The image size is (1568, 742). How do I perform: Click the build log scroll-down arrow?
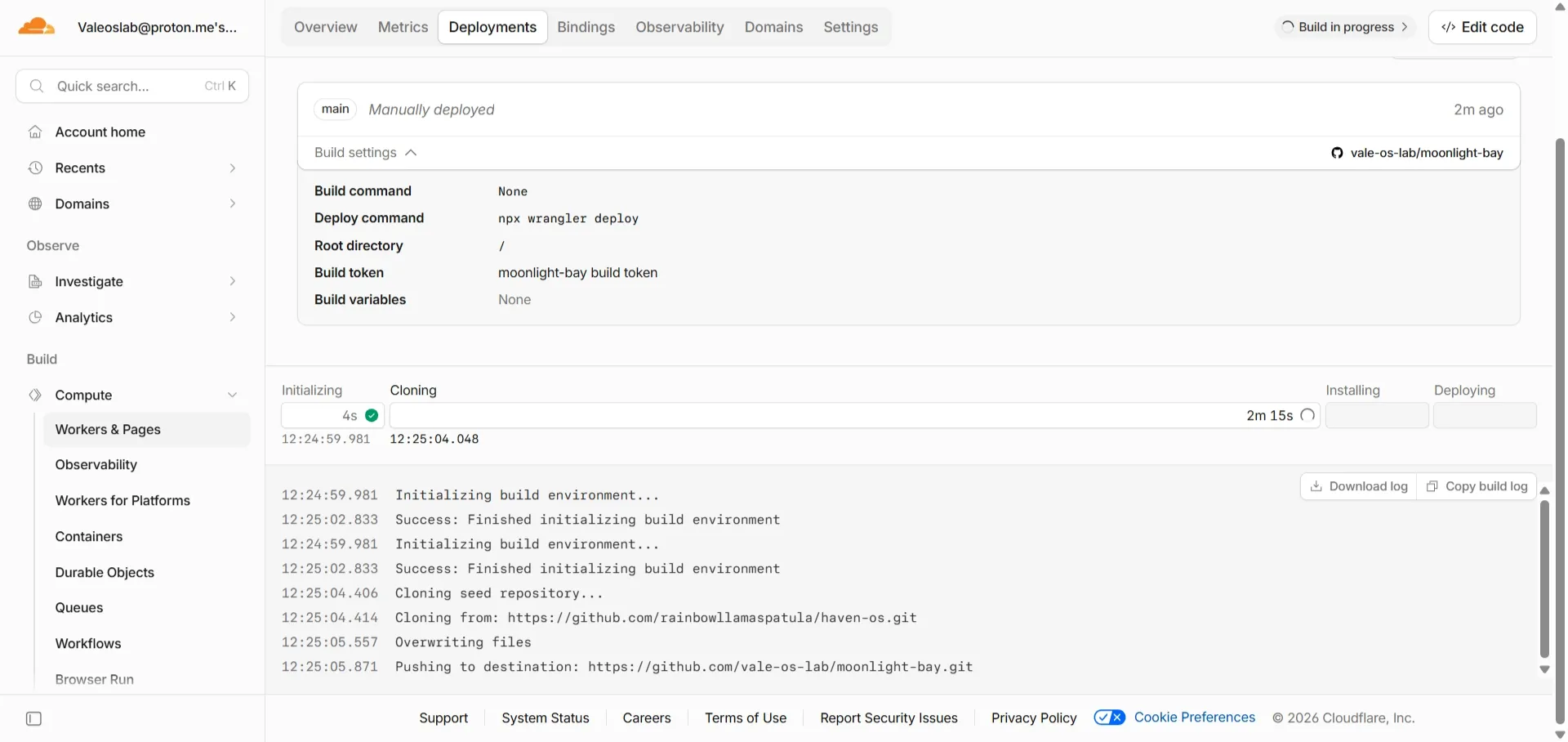[x=1544, y=669]
